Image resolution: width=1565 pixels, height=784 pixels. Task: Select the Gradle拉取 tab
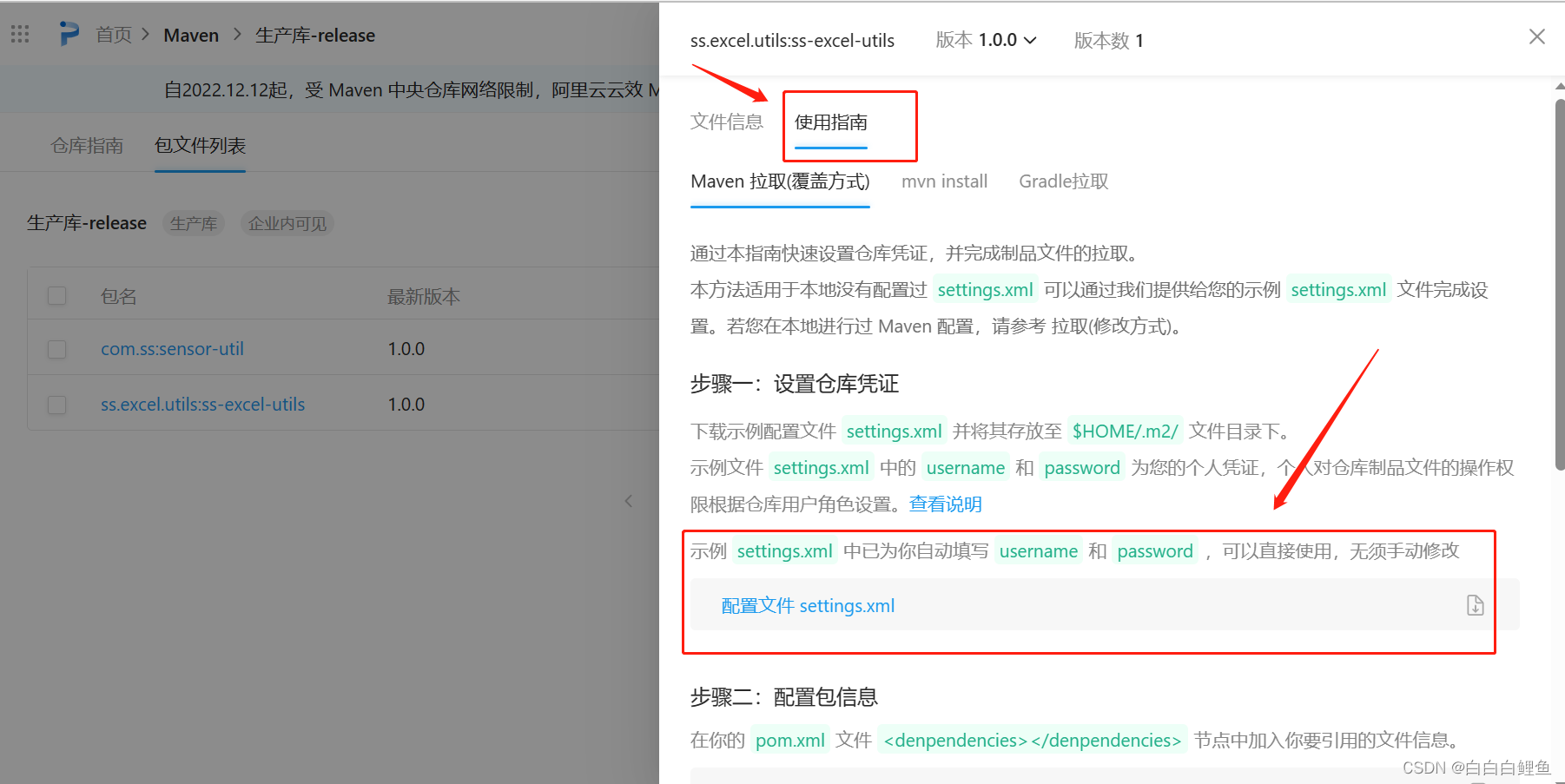pyautogui.click(x=1063, y=181)
